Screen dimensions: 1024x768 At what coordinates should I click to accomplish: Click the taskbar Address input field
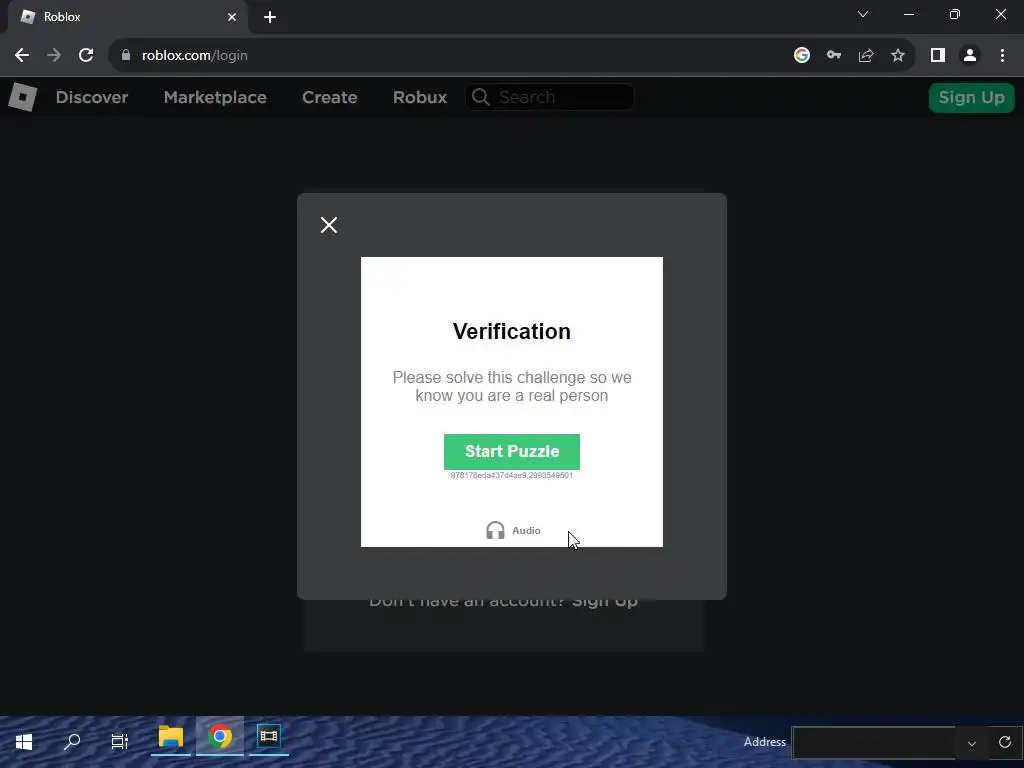click(874, 743)
